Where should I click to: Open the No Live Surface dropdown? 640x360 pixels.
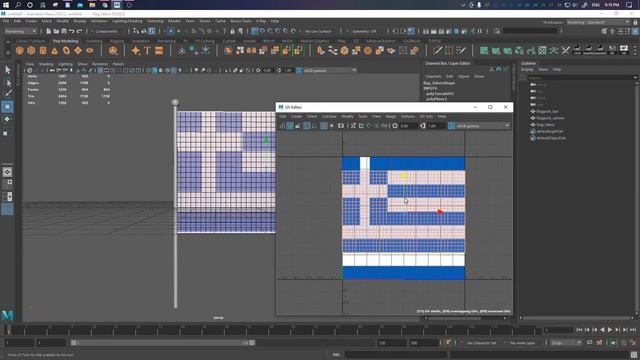[318, 31]
